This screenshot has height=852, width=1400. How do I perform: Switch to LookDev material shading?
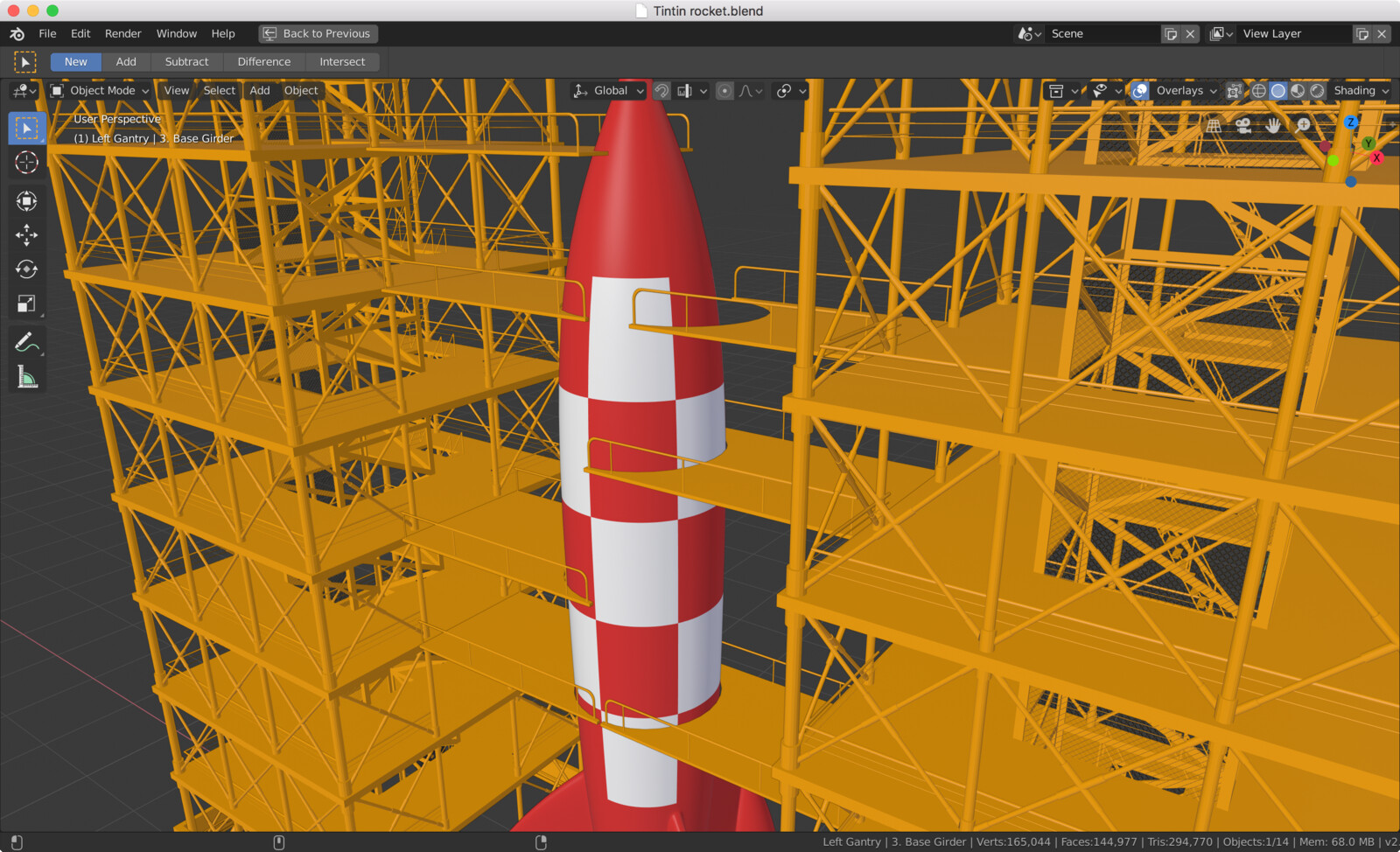click(1298, 90)
